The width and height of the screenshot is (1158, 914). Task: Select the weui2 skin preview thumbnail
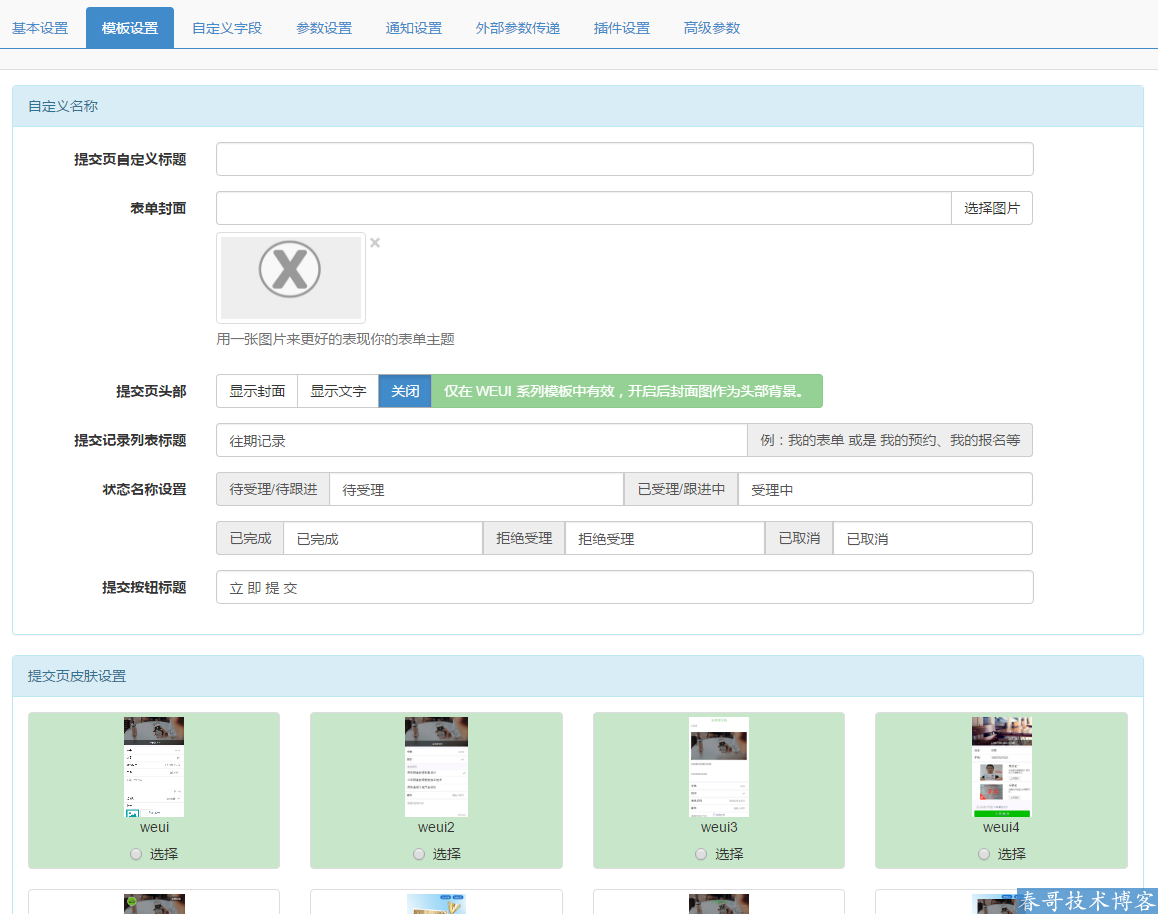tap(436, 766)
